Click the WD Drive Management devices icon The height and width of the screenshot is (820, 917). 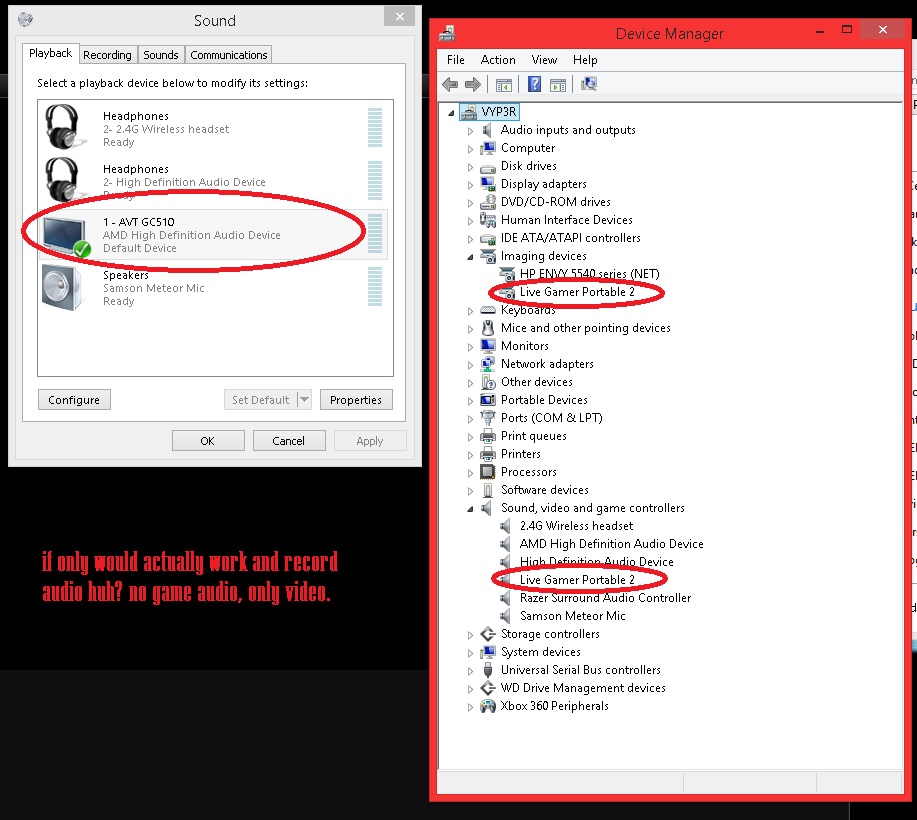click(x=488, y=688)
